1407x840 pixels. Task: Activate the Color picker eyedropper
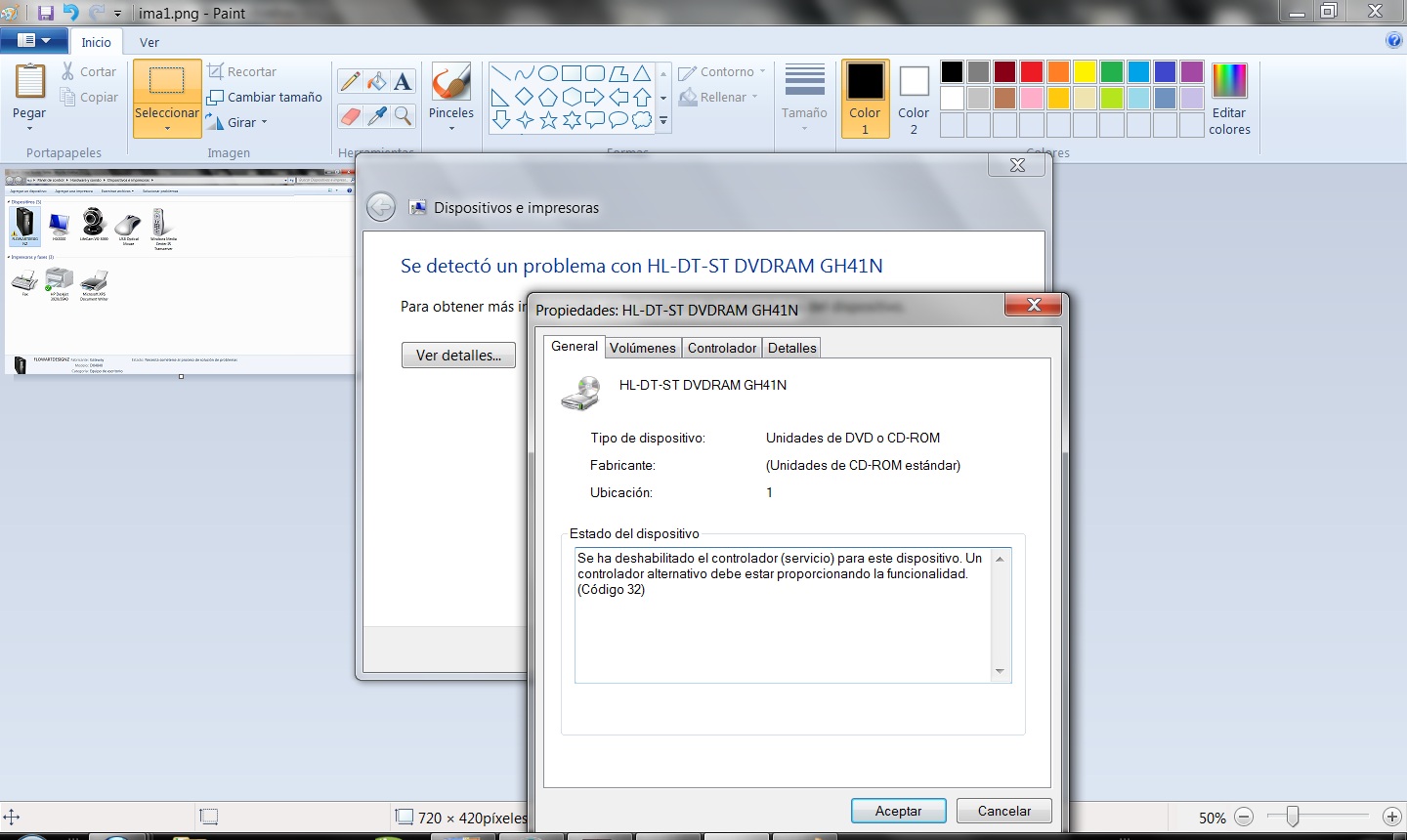[376, 116]
